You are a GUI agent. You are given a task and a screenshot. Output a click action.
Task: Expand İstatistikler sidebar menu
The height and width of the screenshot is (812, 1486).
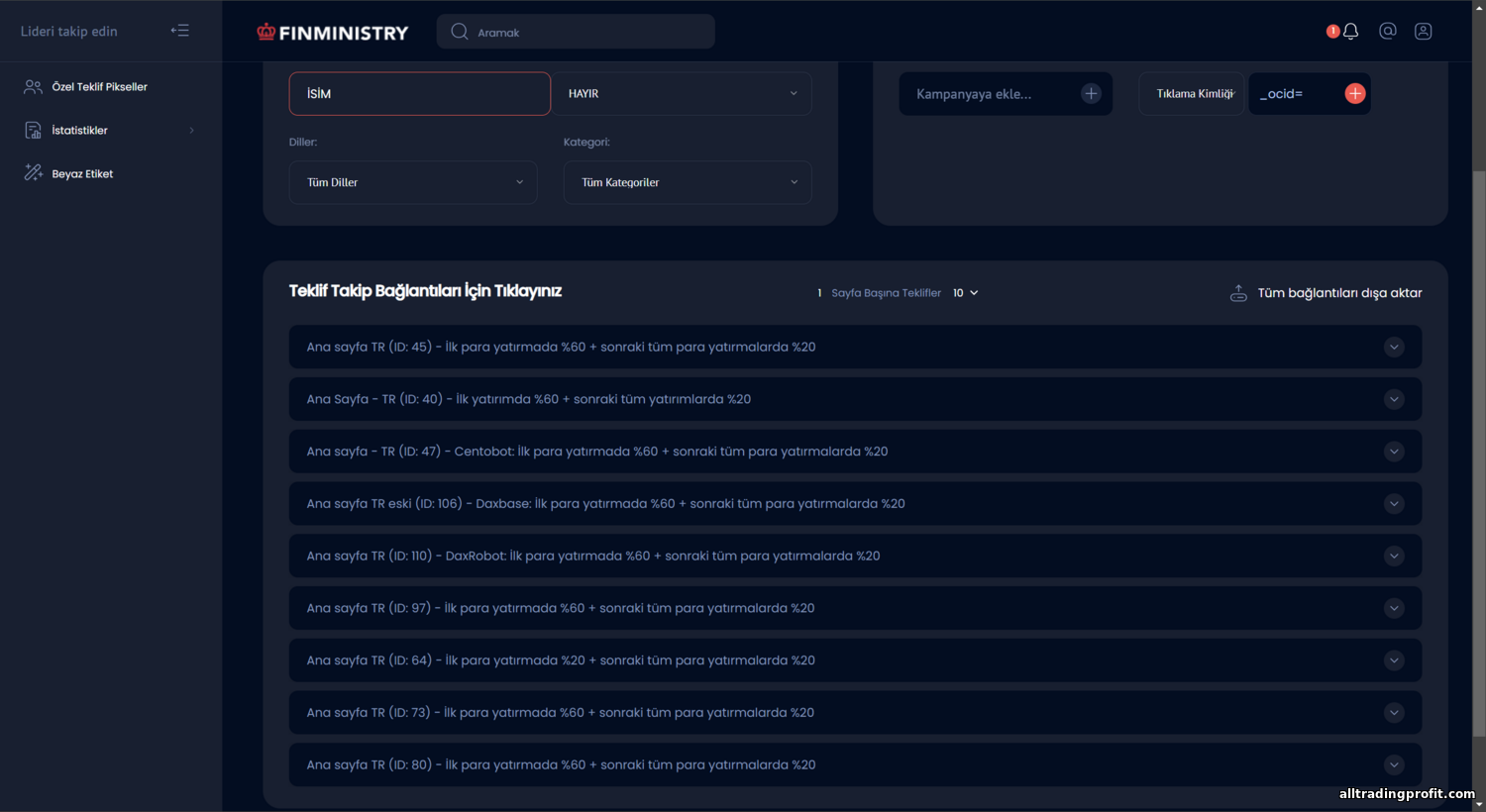click(x=109, y=131)
